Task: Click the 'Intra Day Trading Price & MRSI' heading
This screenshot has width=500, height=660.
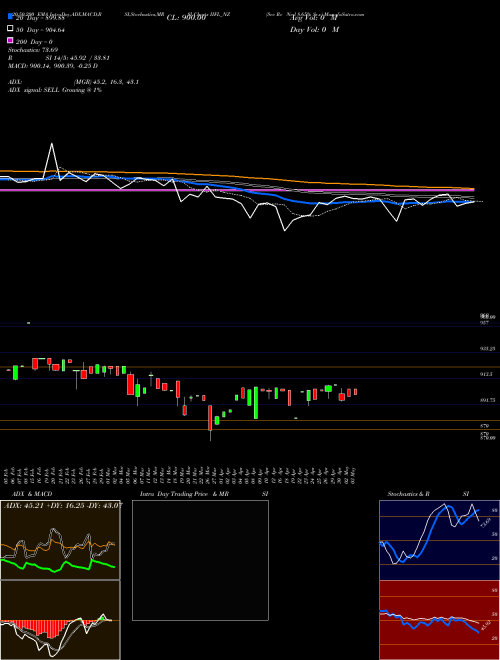Action: [204, 494]
